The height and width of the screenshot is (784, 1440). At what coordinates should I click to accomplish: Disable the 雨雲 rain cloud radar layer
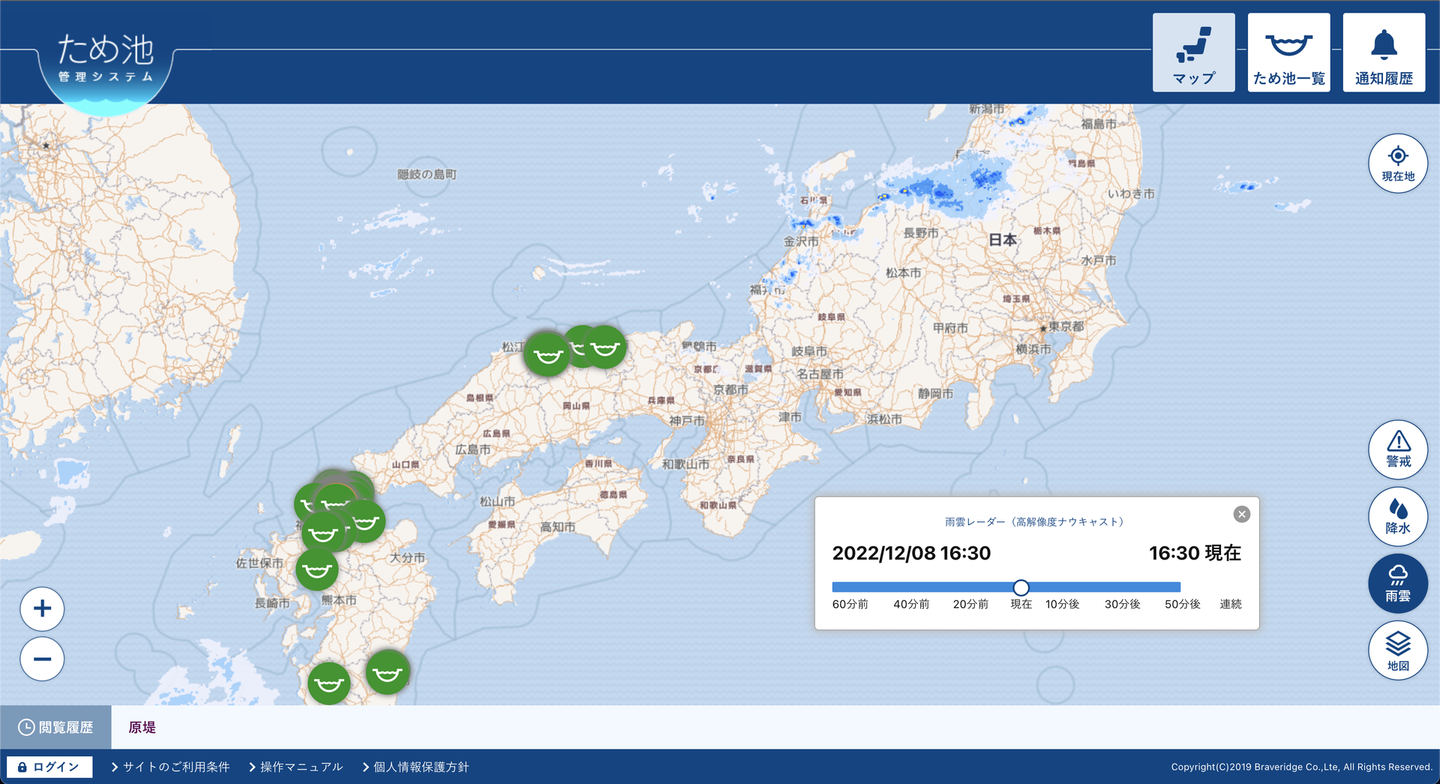pyautogui.click(x=1397, y=583)
